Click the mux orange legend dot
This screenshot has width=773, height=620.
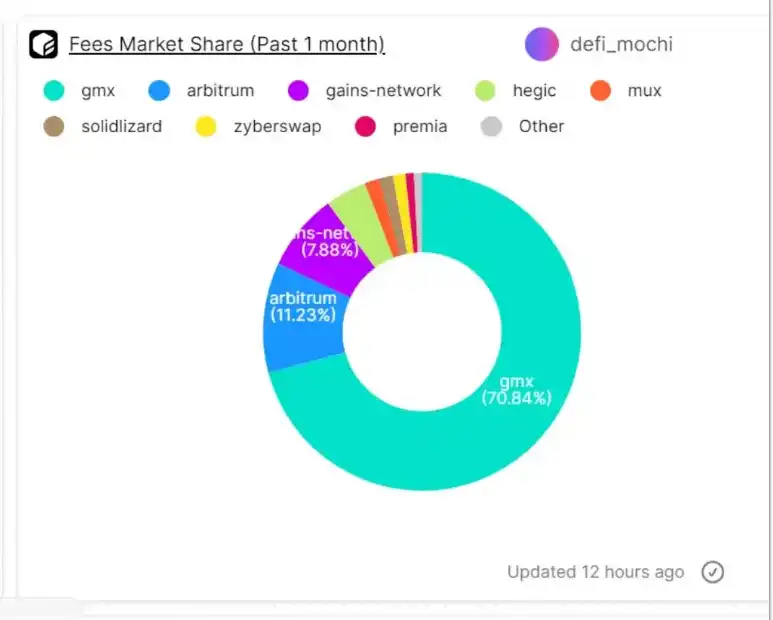(600, 91)
